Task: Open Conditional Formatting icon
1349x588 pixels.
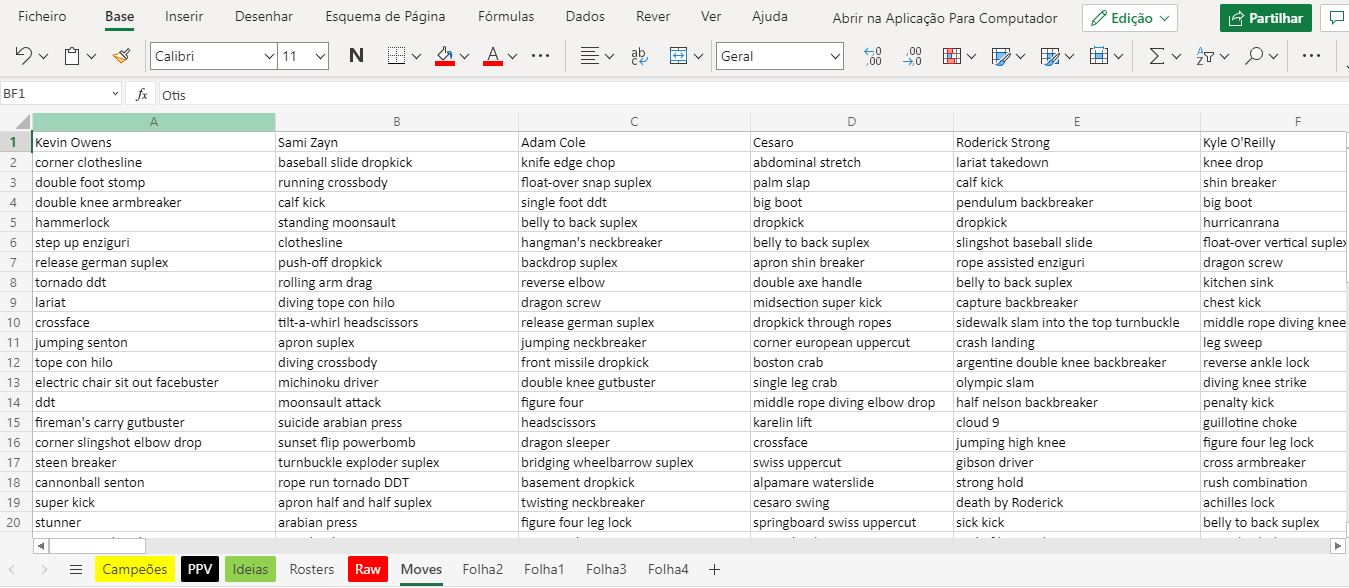Action: (x=952, y=56)
